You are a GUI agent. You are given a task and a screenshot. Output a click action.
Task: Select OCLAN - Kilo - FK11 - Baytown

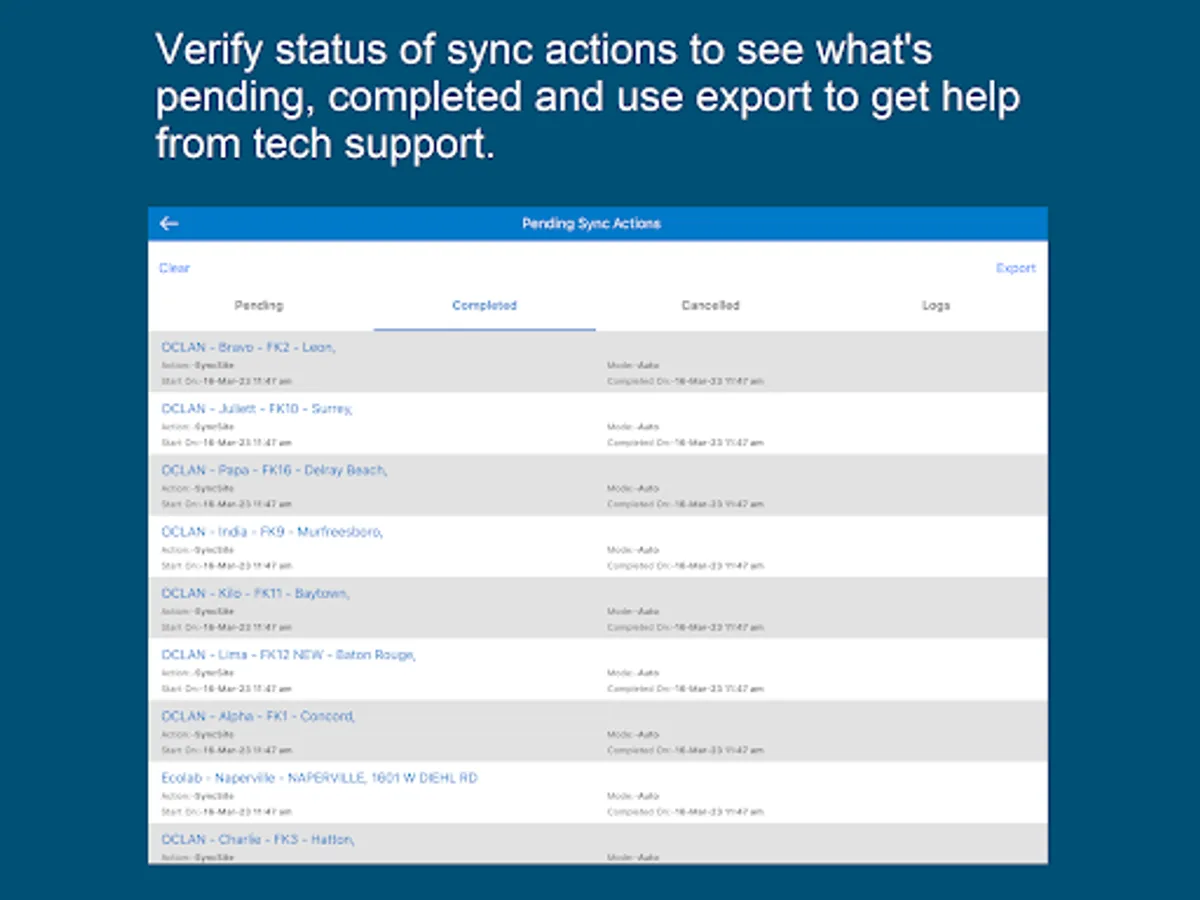coord(255,593)
